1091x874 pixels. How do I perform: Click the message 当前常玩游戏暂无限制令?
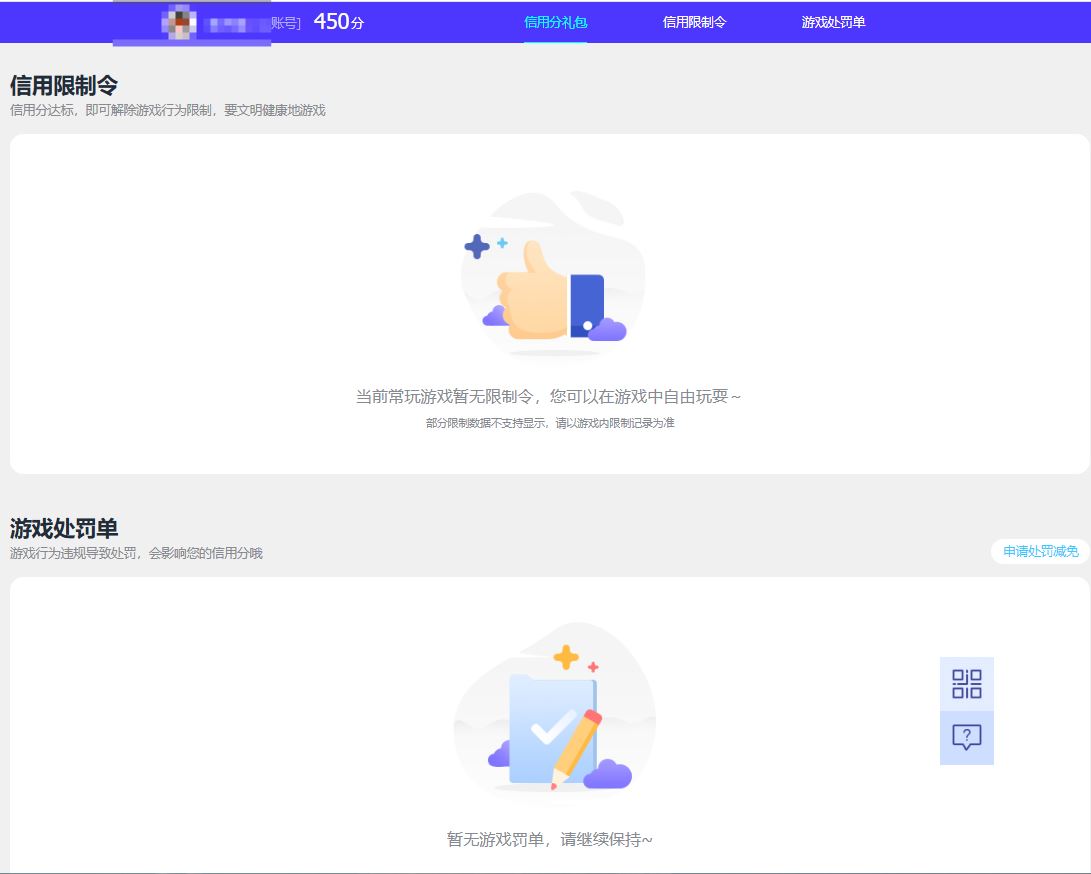(x=549, y=397)
